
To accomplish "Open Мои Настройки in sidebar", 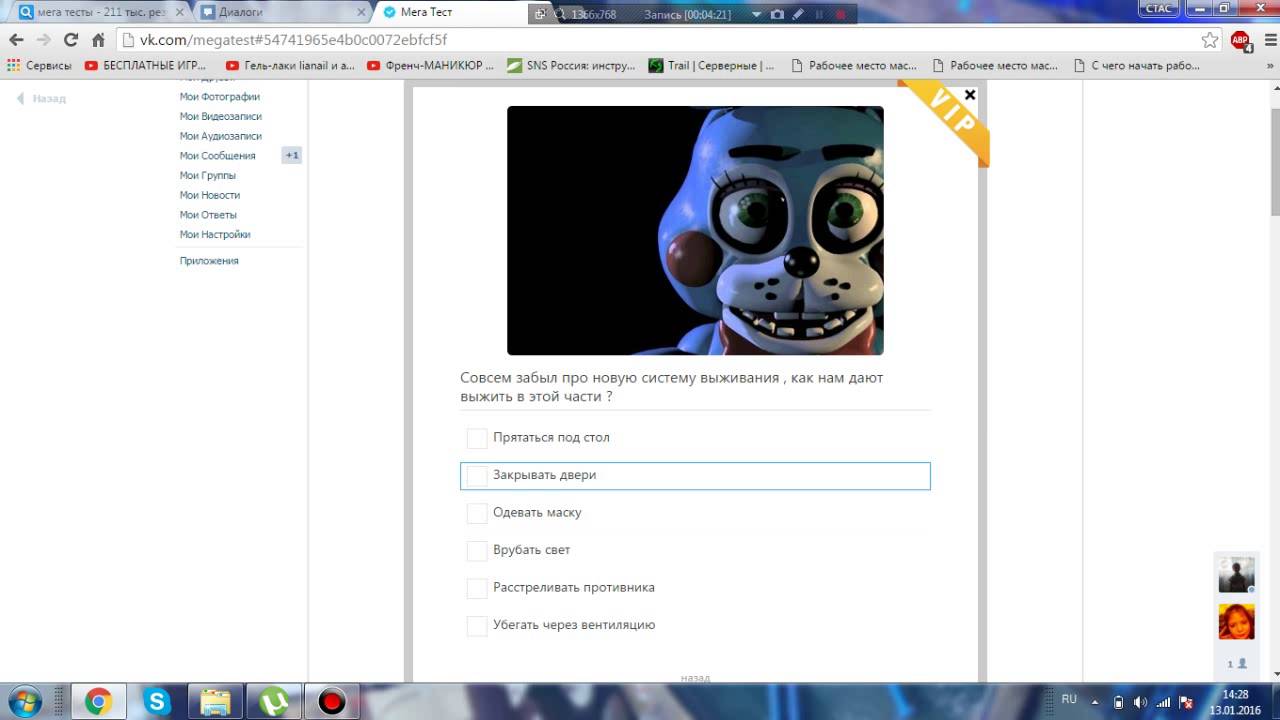I will click(214, 235).
